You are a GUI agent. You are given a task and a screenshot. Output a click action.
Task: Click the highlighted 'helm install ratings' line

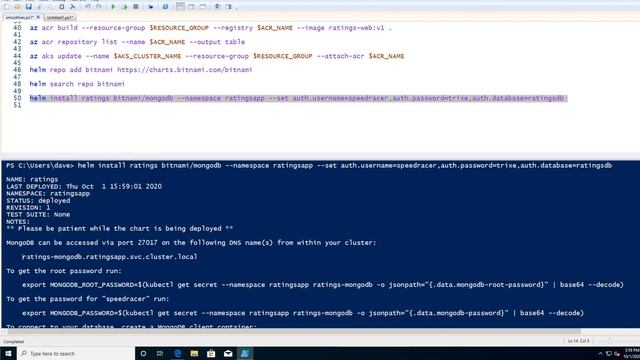tap(298, 98)
